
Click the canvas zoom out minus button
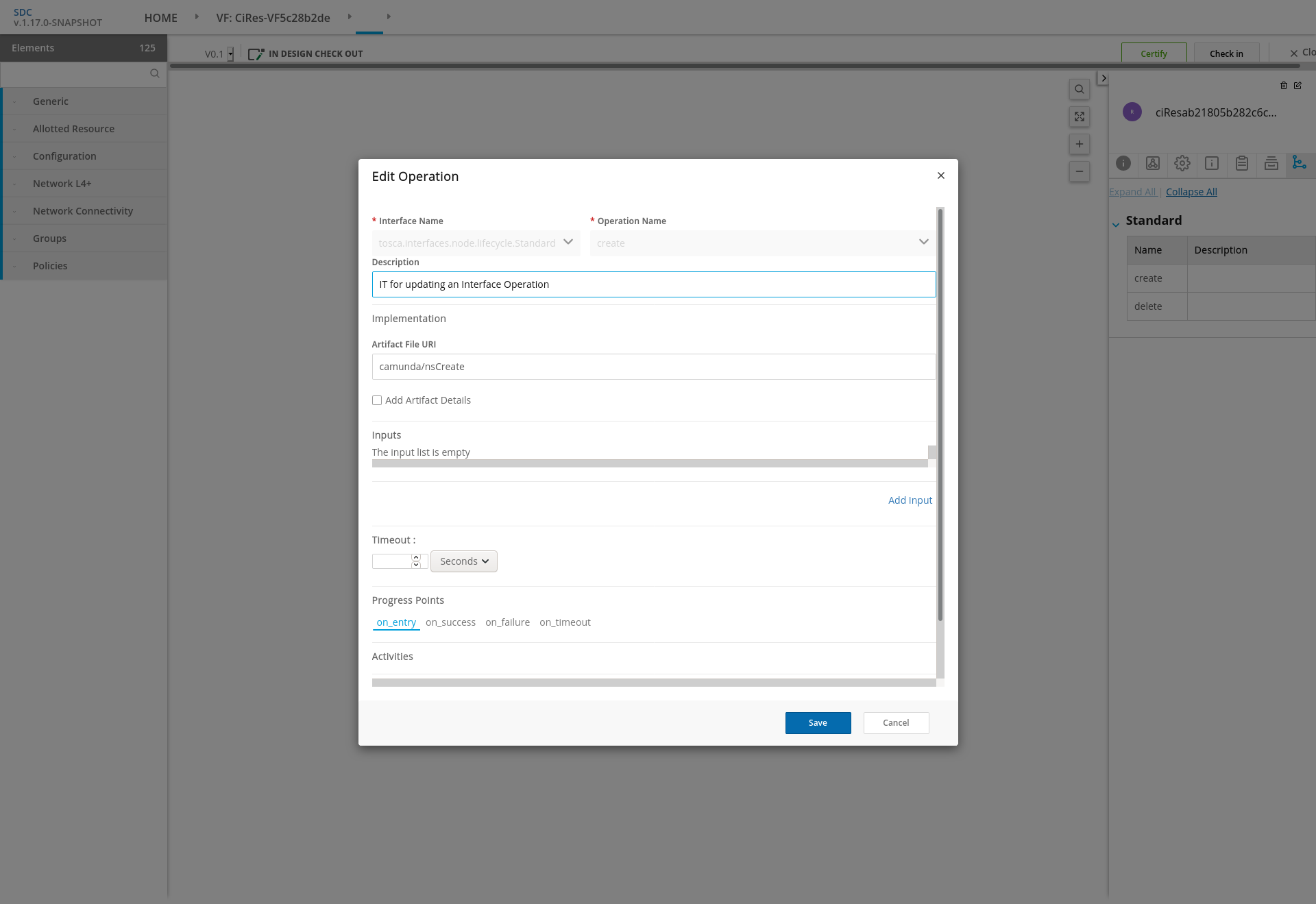[1079, 171]
